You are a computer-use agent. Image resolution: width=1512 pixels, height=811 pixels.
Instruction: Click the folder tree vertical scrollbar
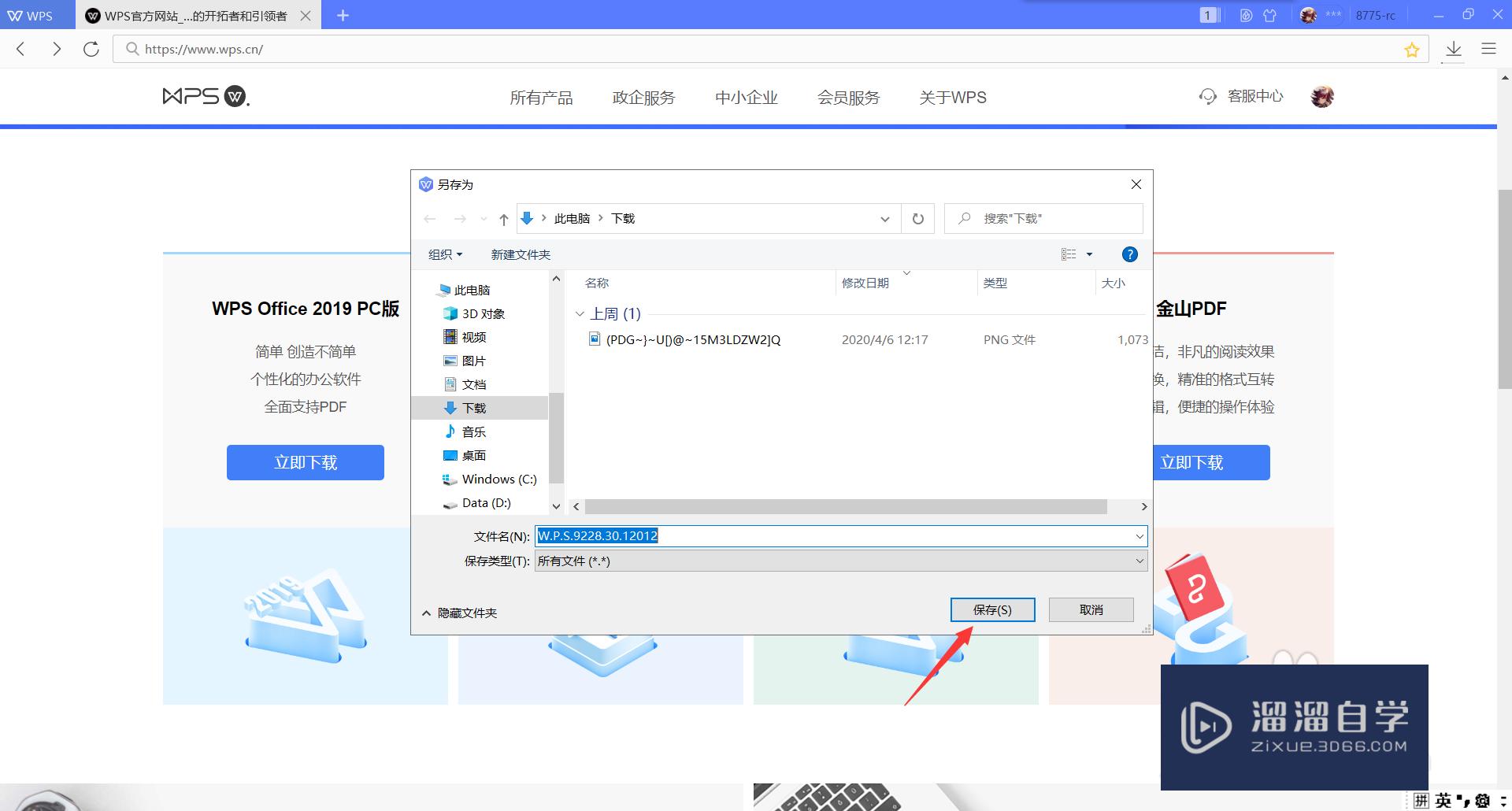tap(556, 437)
